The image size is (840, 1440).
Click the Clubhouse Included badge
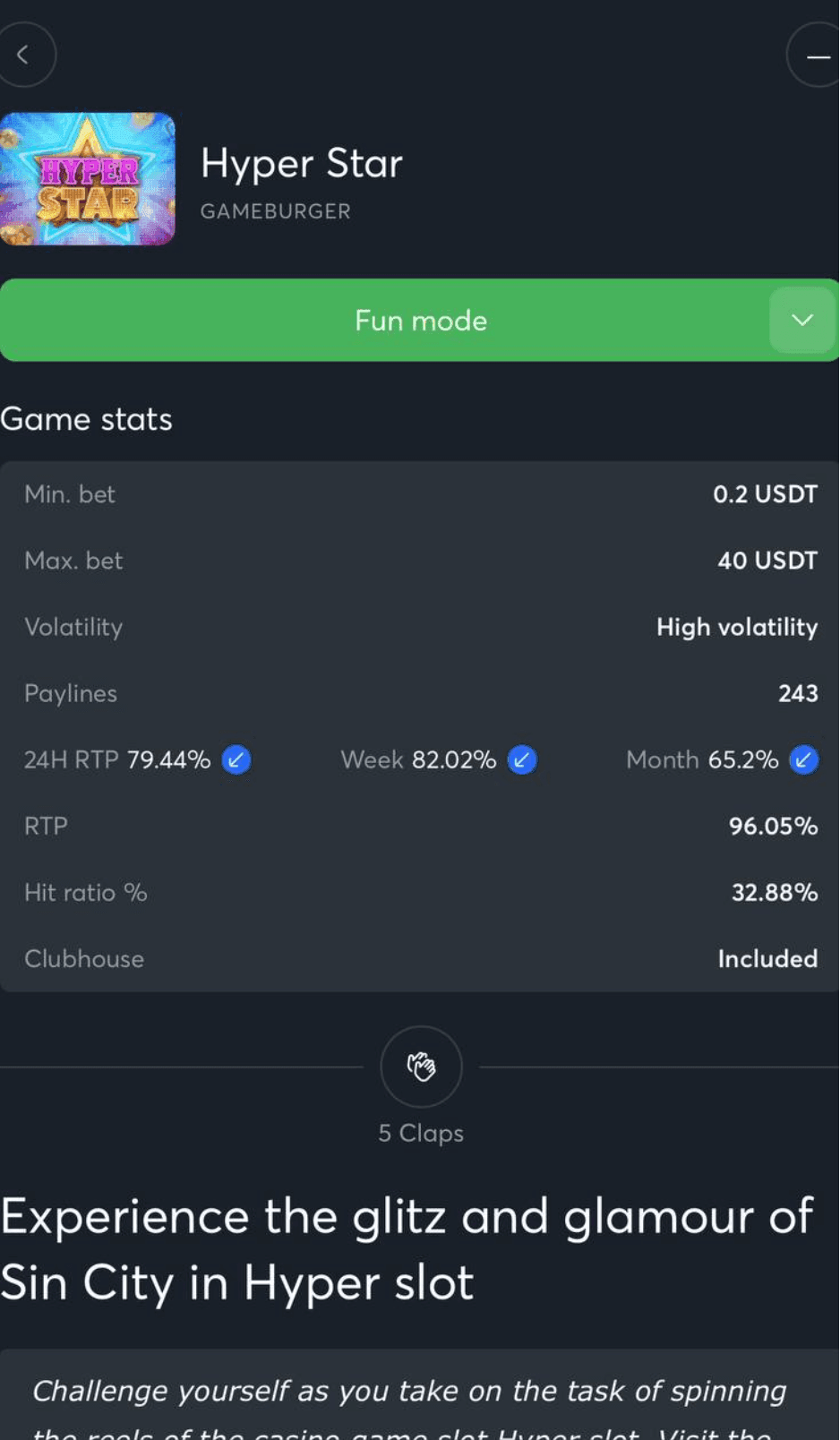pyautogui.click(x=767, y=958)
